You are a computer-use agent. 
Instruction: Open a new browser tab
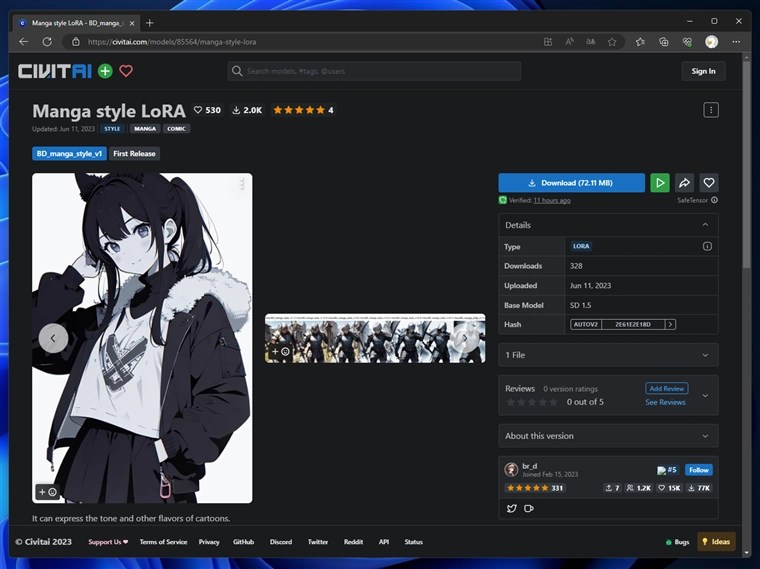[x=150, y=23]
